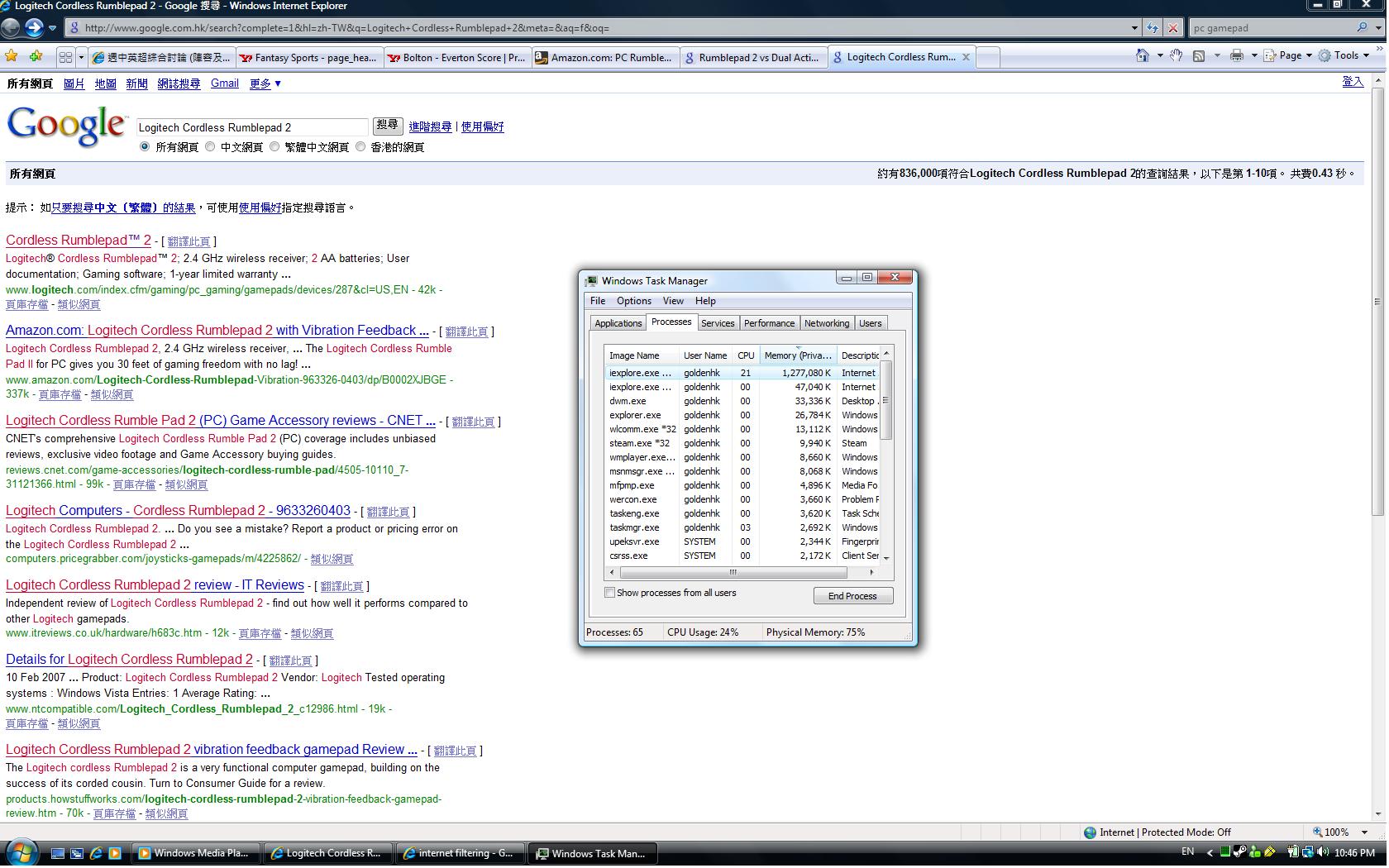Select the 香港的網頁 radio button
Image resolution: width=1389 pixels, height=868 pixels.
(x=360, y=147)
